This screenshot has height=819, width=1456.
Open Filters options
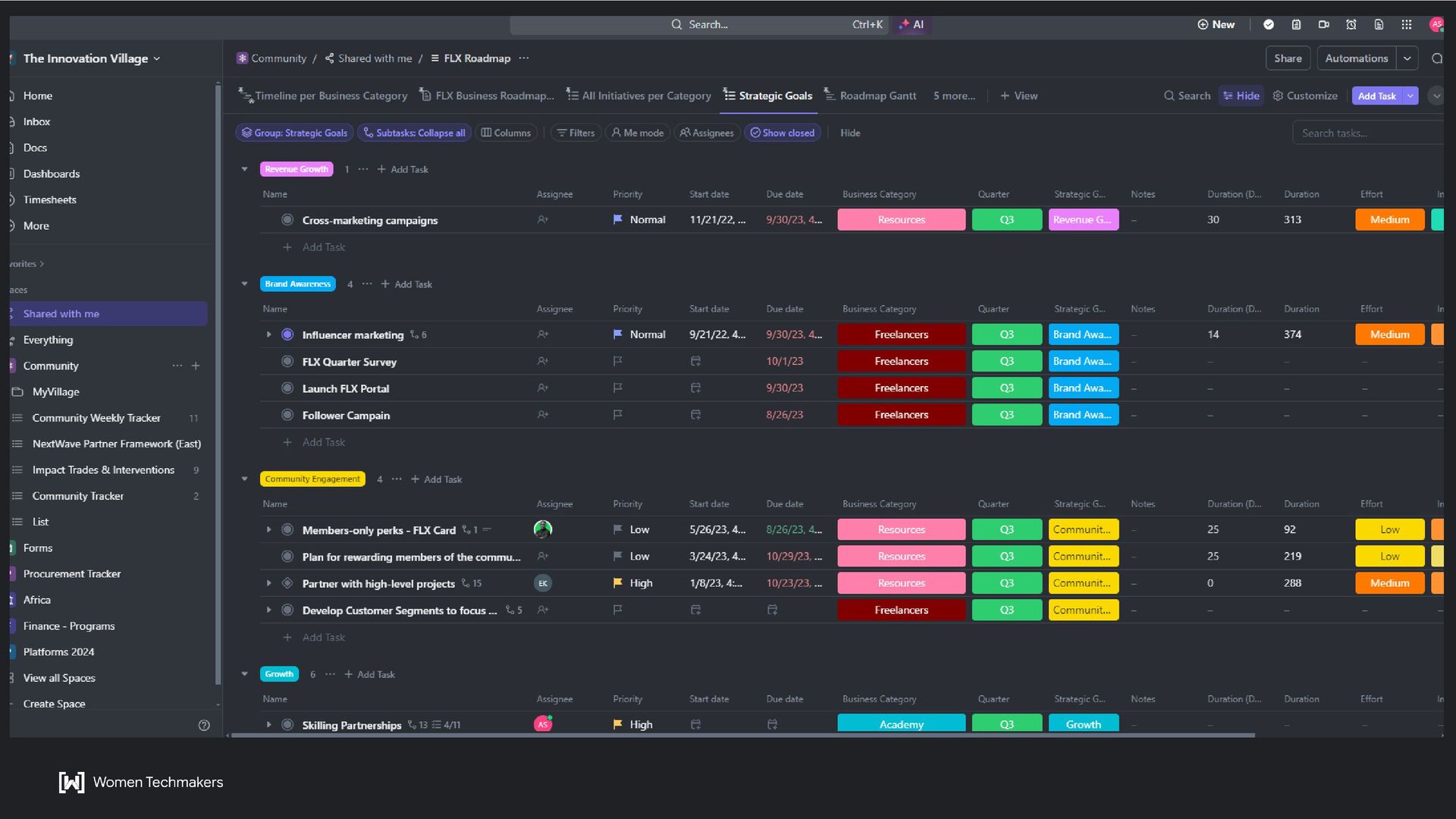tap(576, 133)
